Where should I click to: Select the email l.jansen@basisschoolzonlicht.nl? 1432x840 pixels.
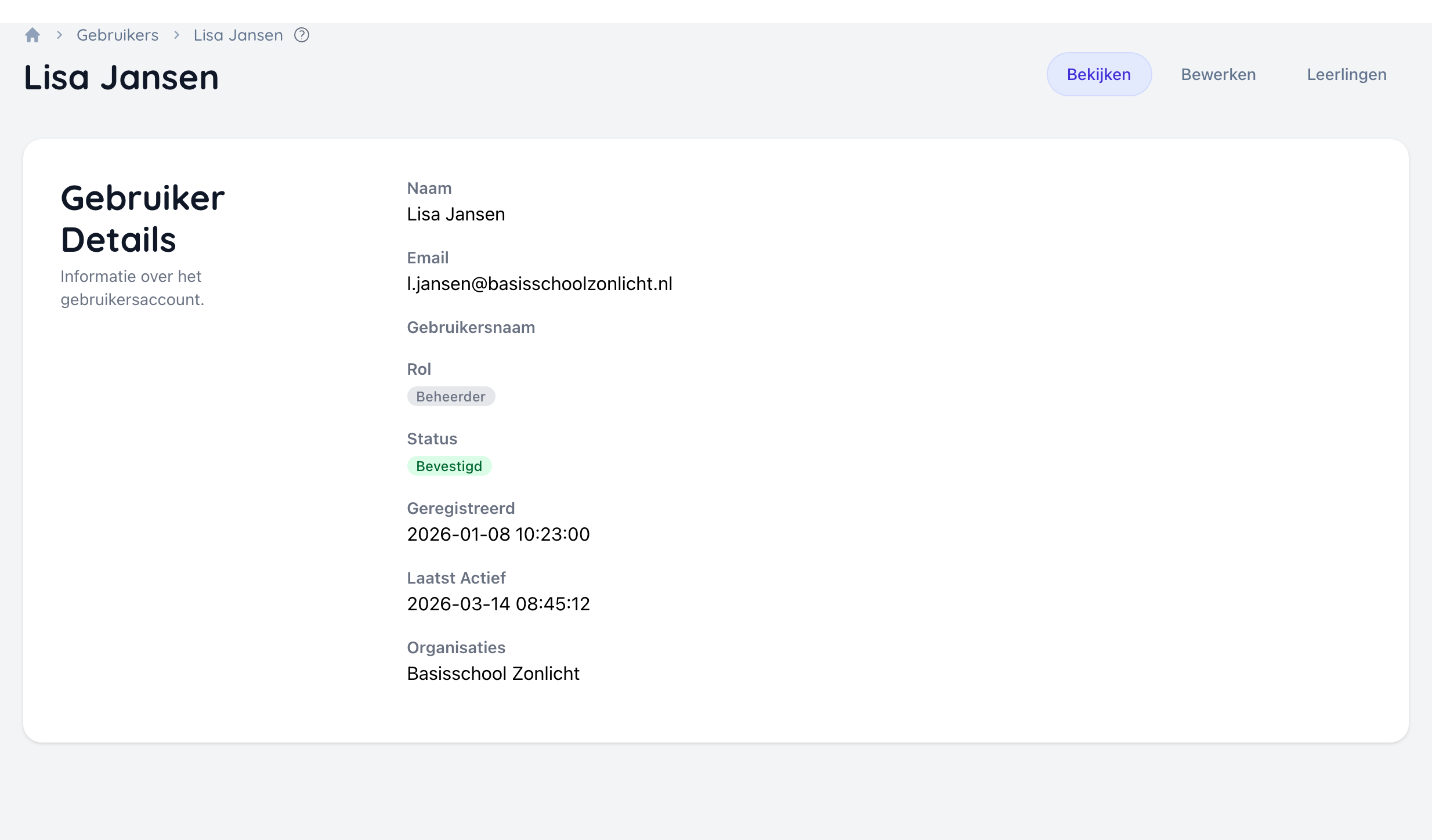click(x=539, y=284)
